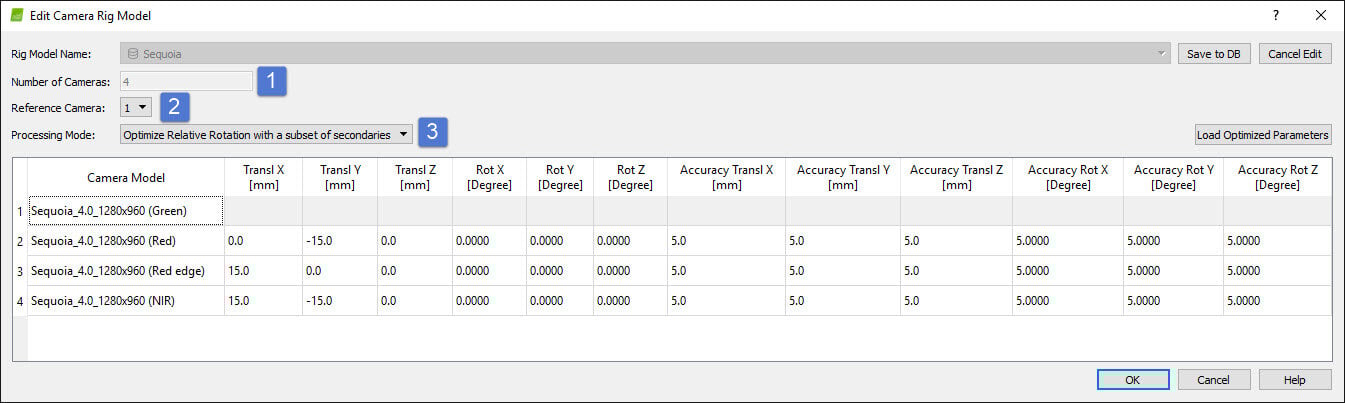
Task: Expand the Reference Camera dropdown
Action: point(136,107)
